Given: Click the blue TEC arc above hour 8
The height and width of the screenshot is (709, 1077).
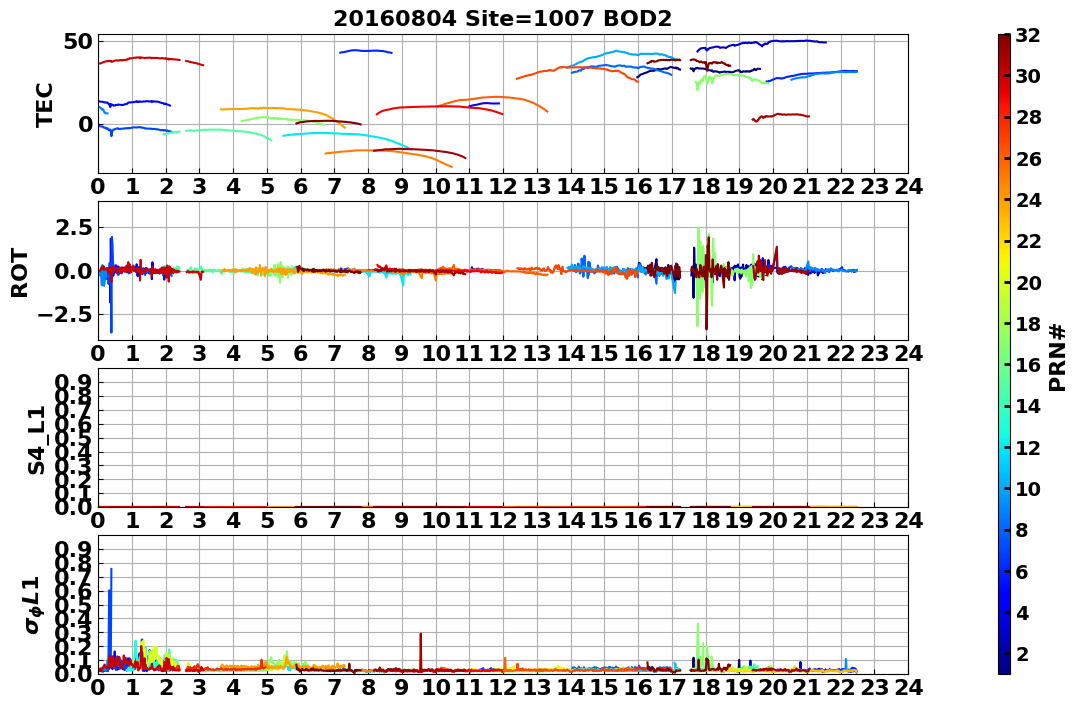Looking at the screenshot, I should tap(365, 51).
